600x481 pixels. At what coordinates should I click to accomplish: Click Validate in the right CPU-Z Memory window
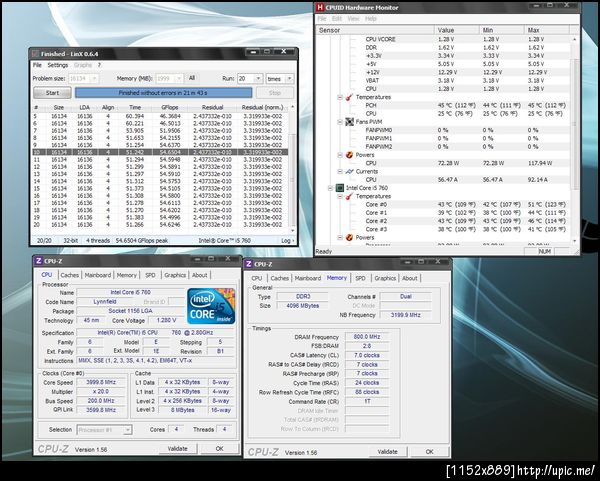pyautogui.click(x=387, y=452)
